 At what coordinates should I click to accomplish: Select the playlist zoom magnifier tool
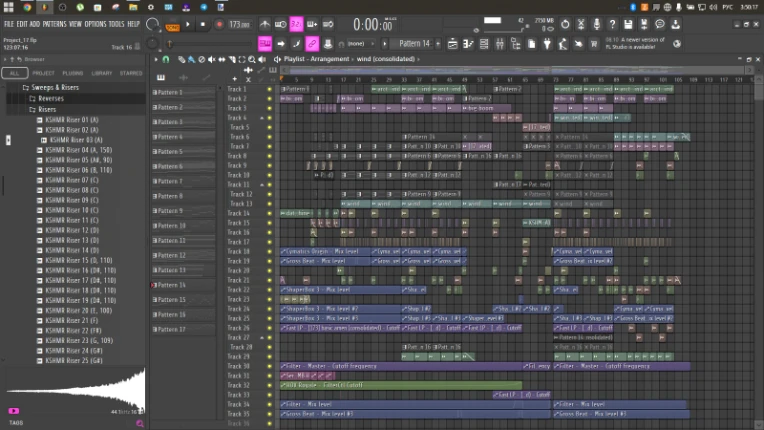[x=252, y=59]
